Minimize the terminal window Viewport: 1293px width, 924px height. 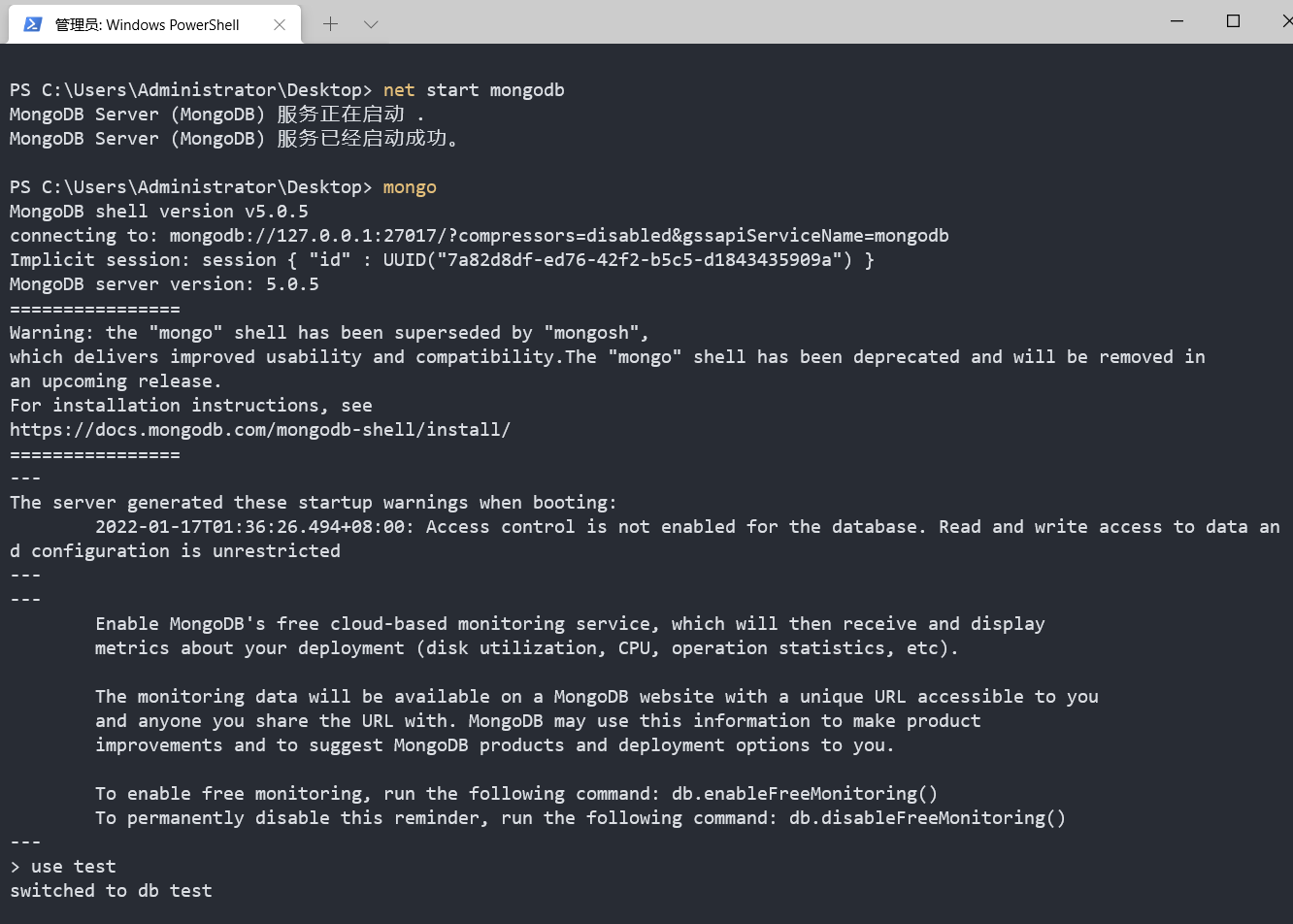pyautogui.click(x=1177, y=21)
